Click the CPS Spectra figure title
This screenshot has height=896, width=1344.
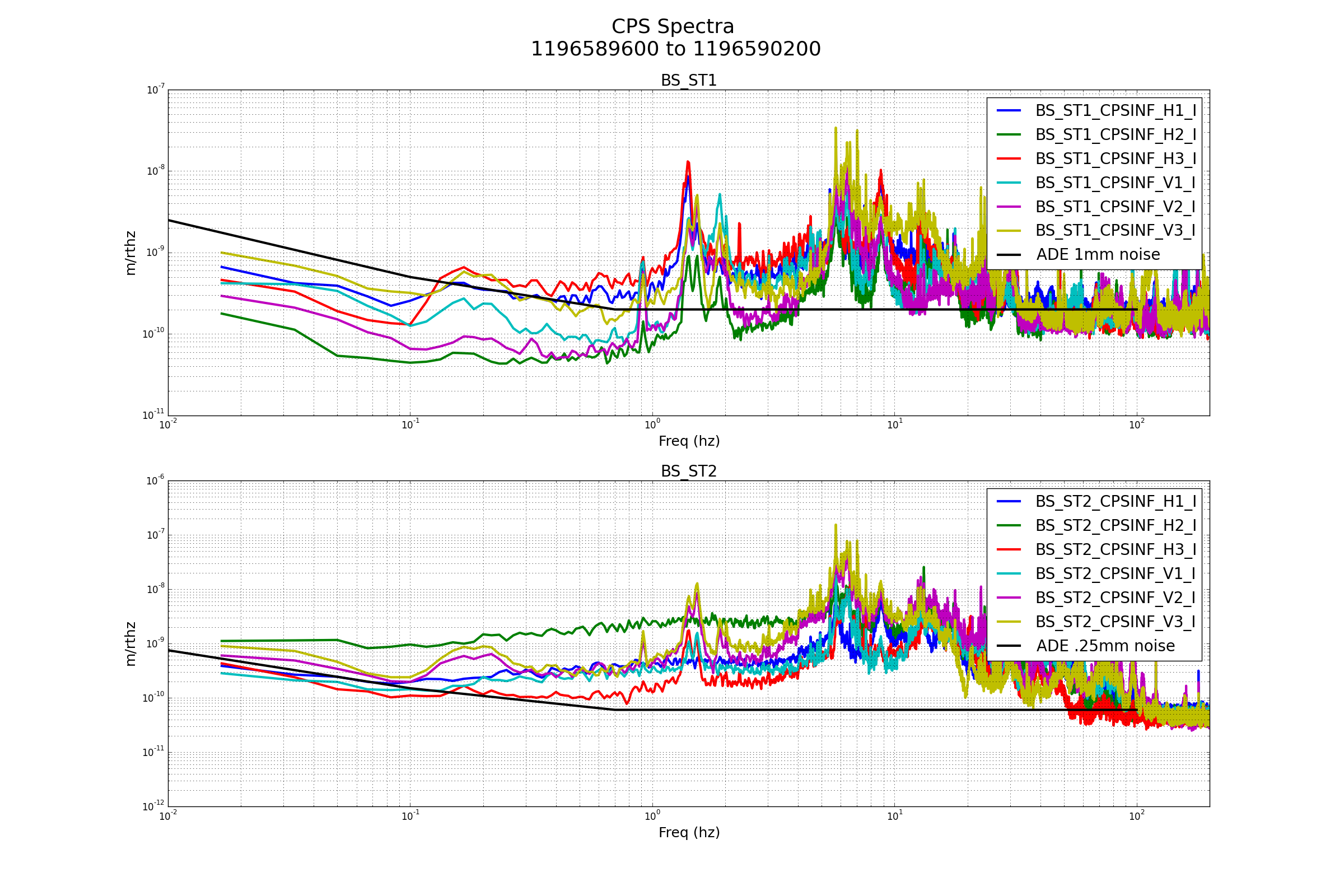pos(673,27)
